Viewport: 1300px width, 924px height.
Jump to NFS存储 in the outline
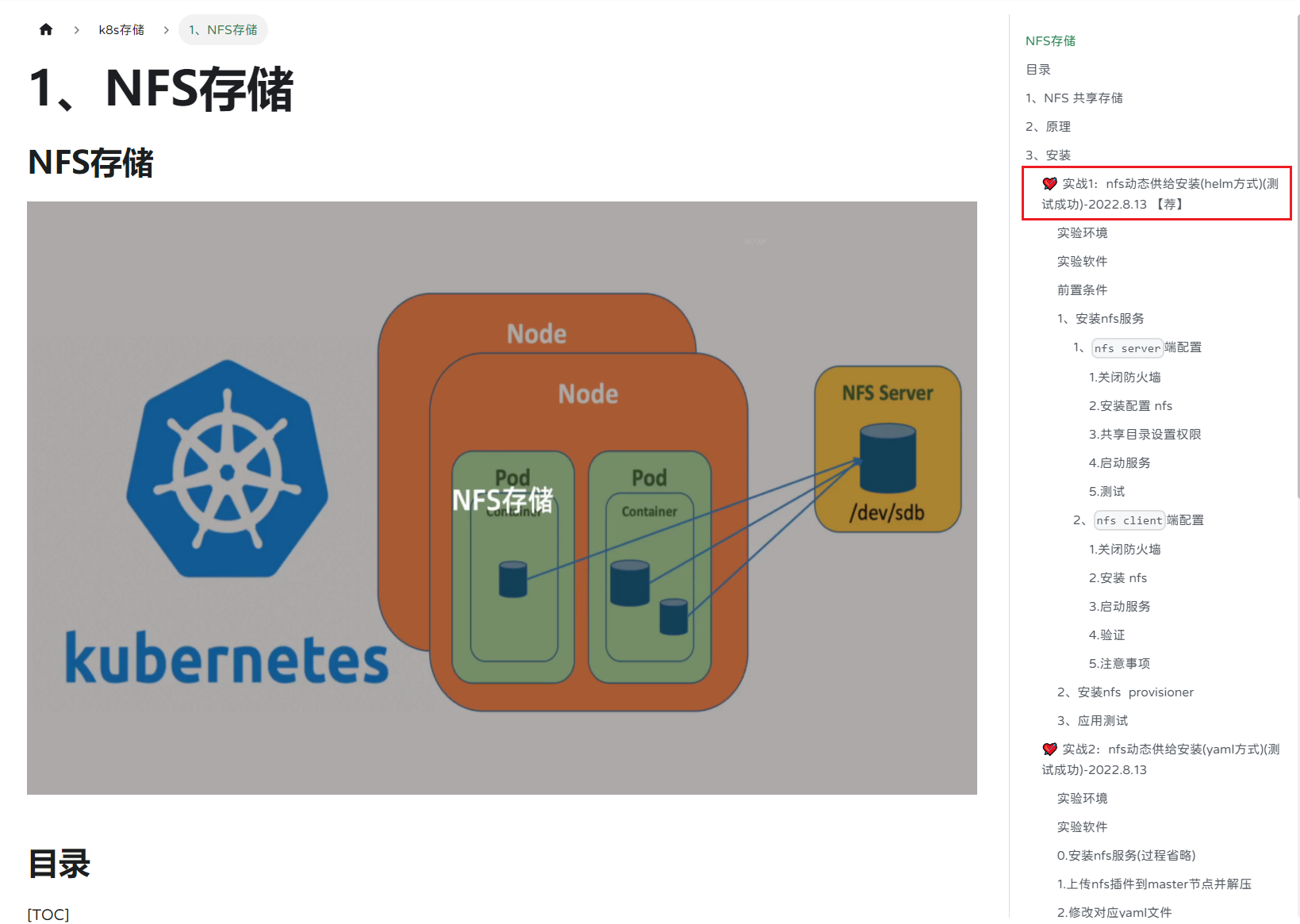(x=1050, y=41)
